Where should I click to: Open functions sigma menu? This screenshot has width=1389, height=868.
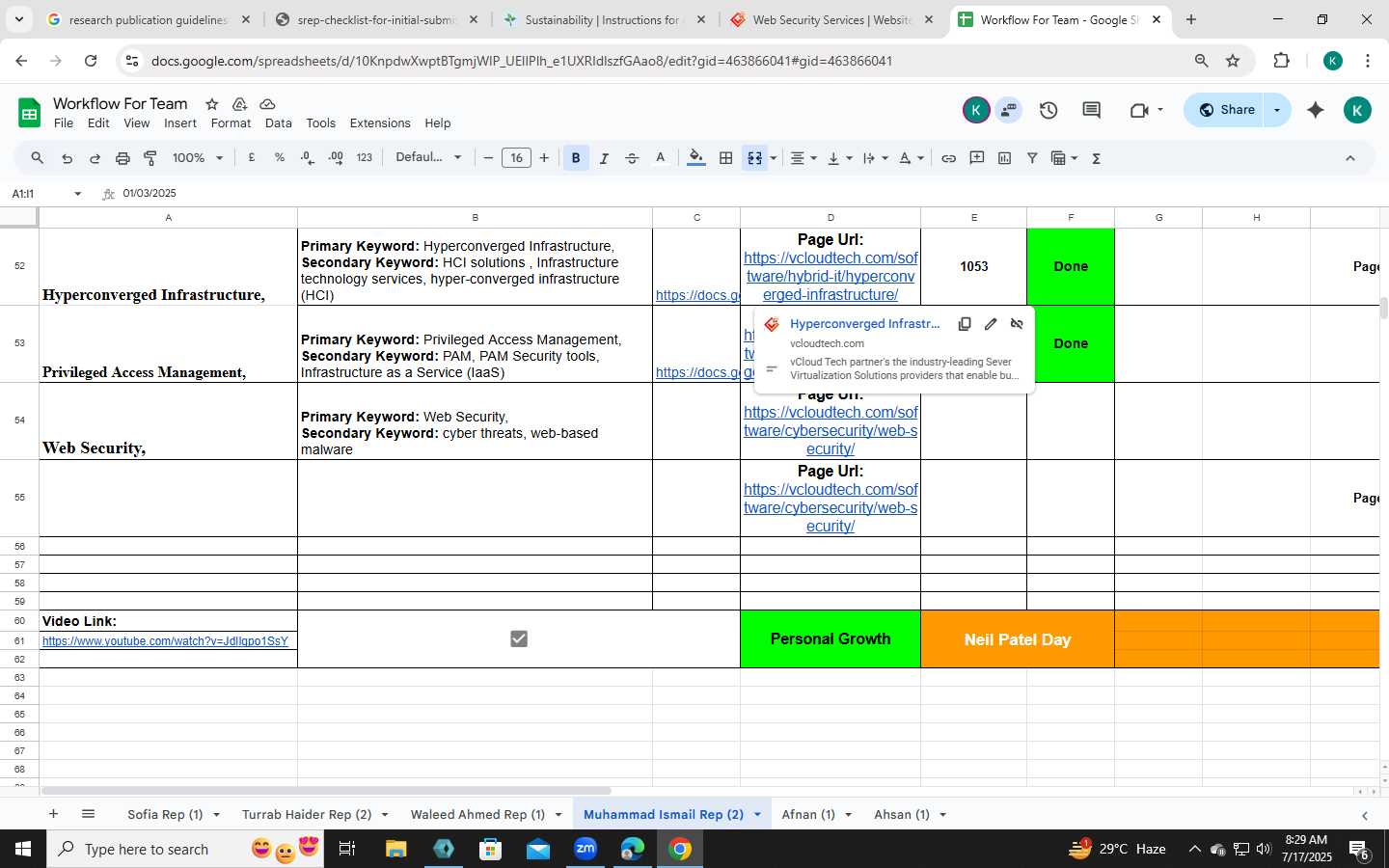(x=1096, y=158)
